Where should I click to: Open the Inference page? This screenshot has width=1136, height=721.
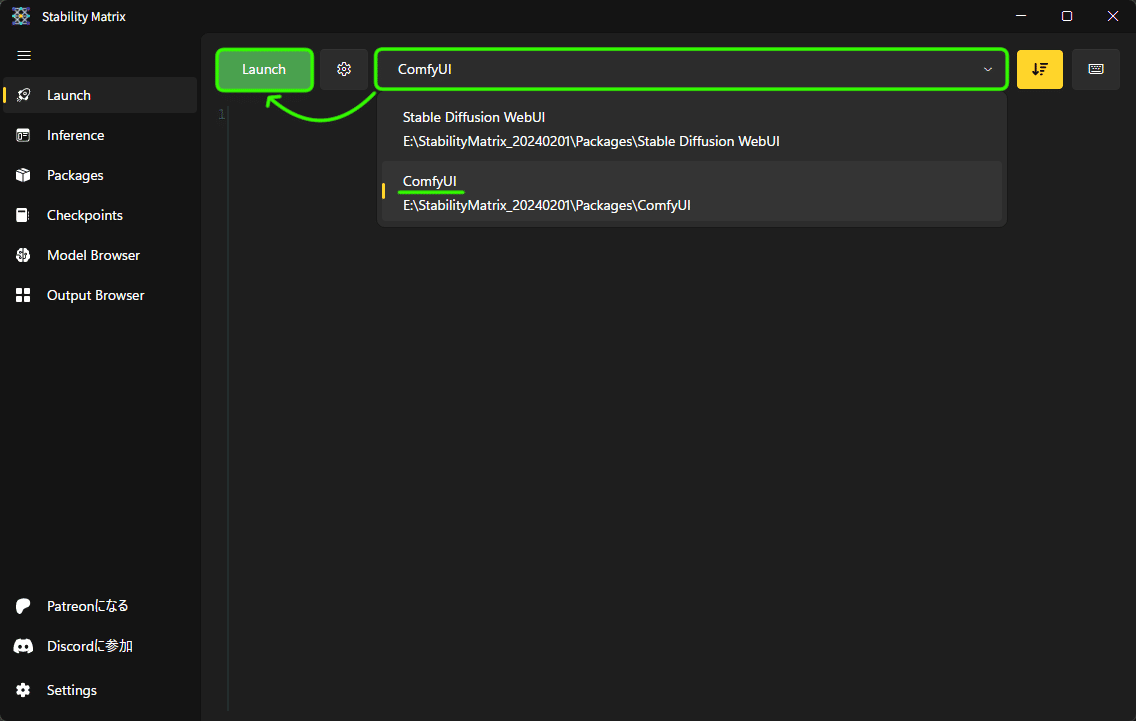[100, 136]
